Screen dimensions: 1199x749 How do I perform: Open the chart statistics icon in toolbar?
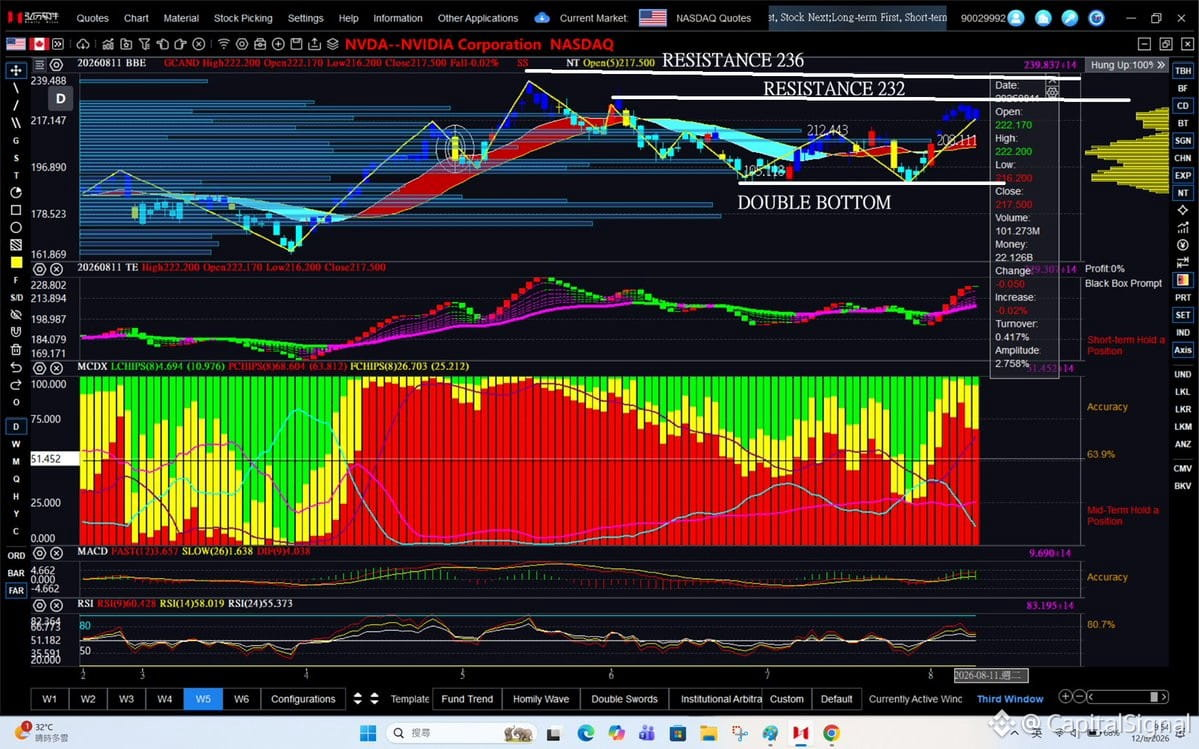pos(109,44)
